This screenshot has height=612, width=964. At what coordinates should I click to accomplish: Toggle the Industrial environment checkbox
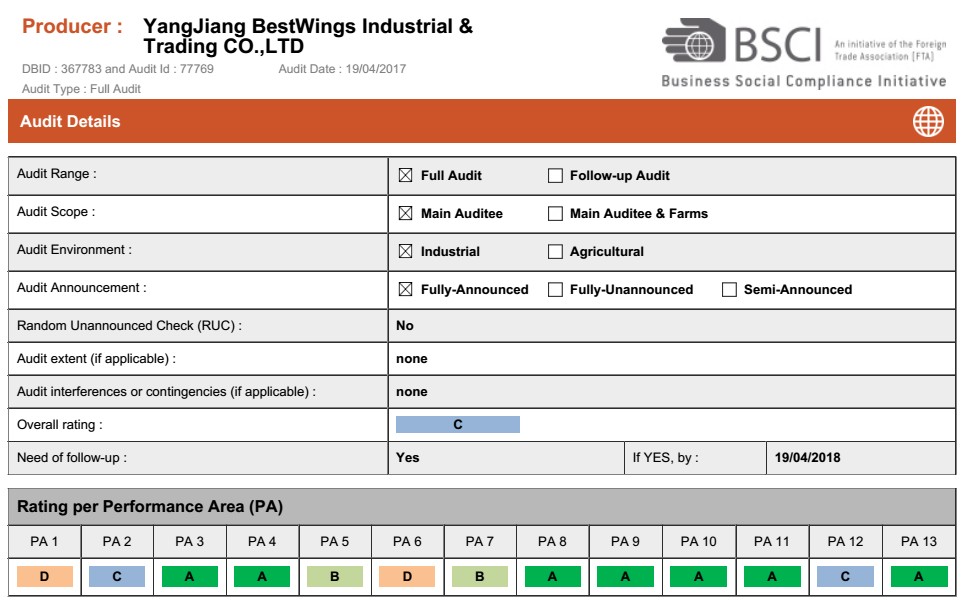405,252
